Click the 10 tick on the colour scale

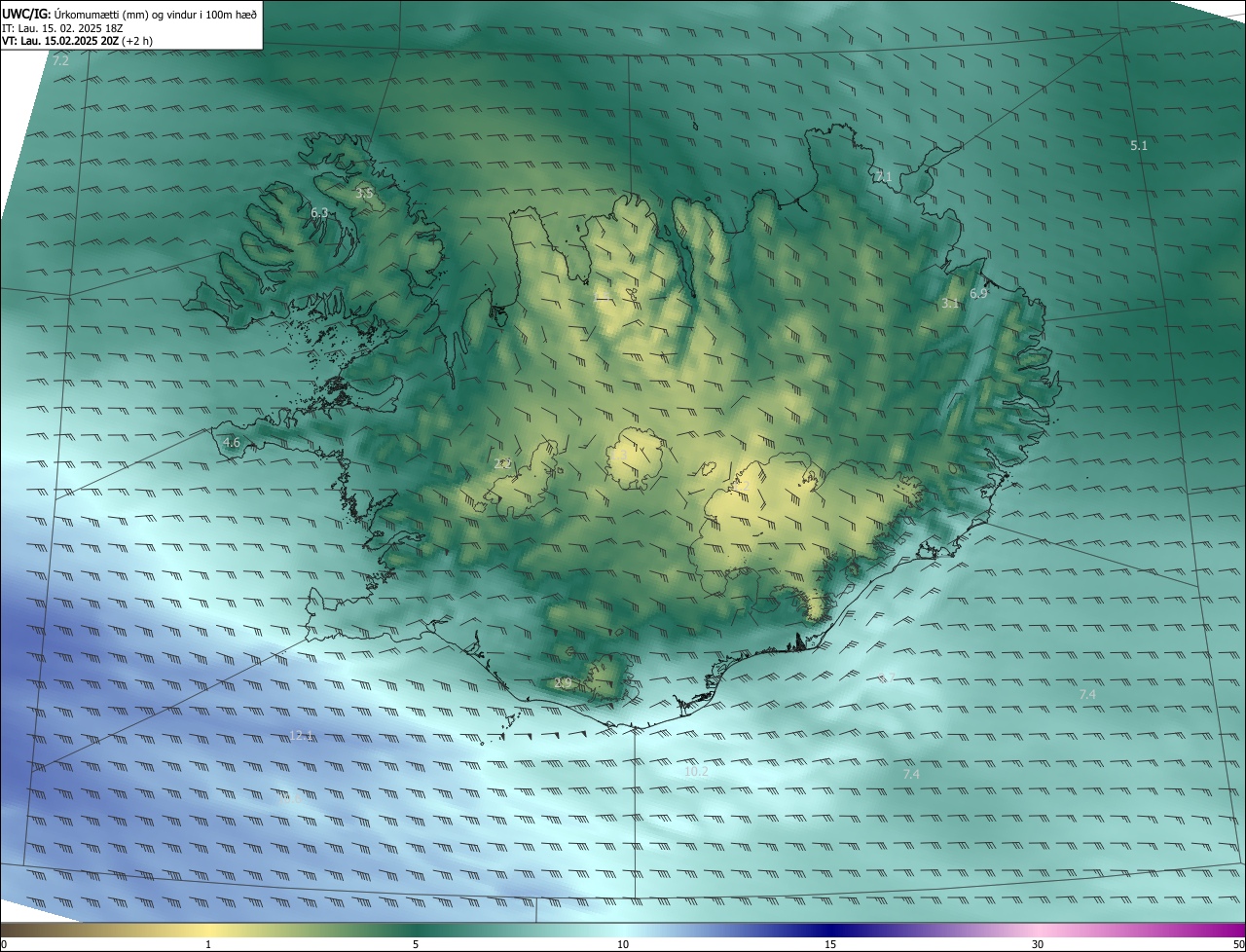tap(623, 944)
